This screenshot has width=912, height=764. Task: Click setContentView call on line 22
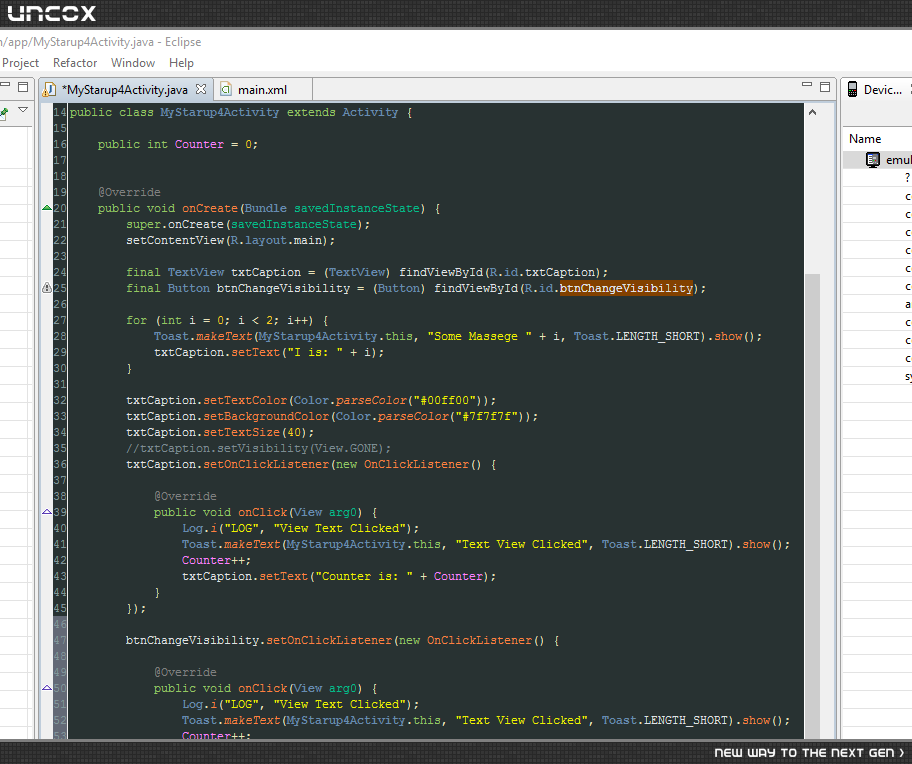175,240
